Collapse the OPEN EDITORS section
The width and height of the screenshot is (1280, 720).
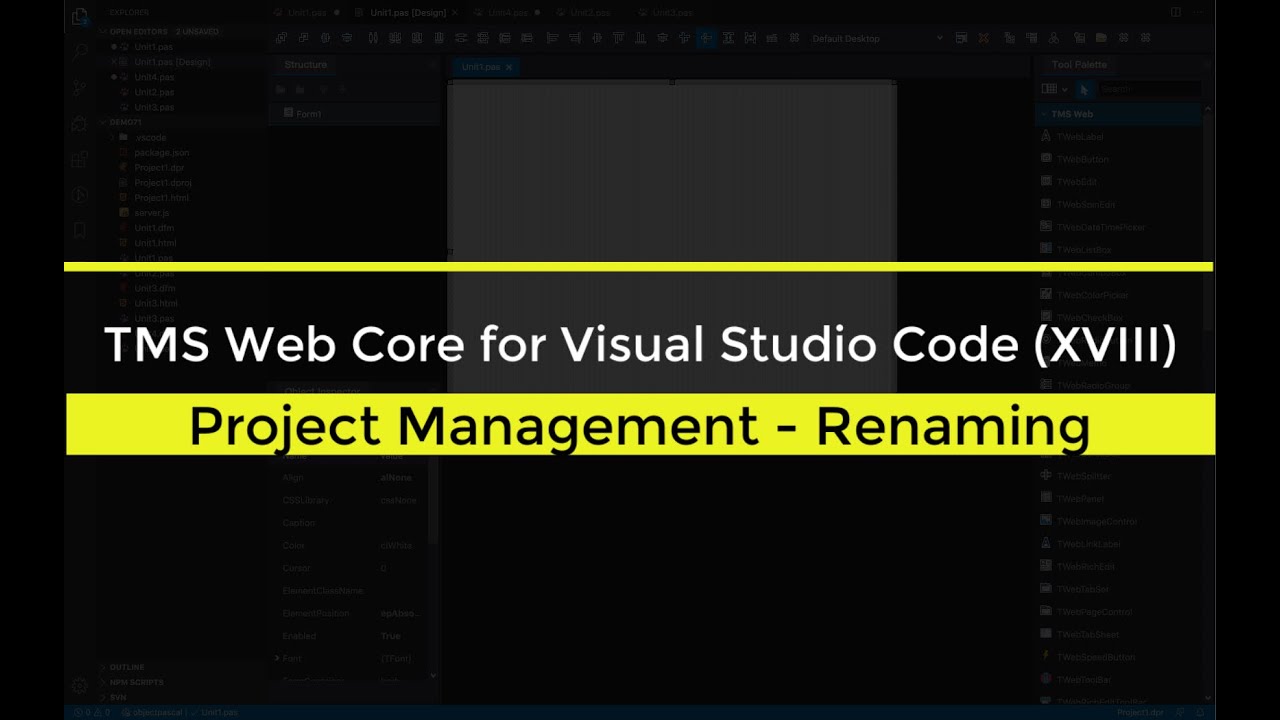click(103, 32)
